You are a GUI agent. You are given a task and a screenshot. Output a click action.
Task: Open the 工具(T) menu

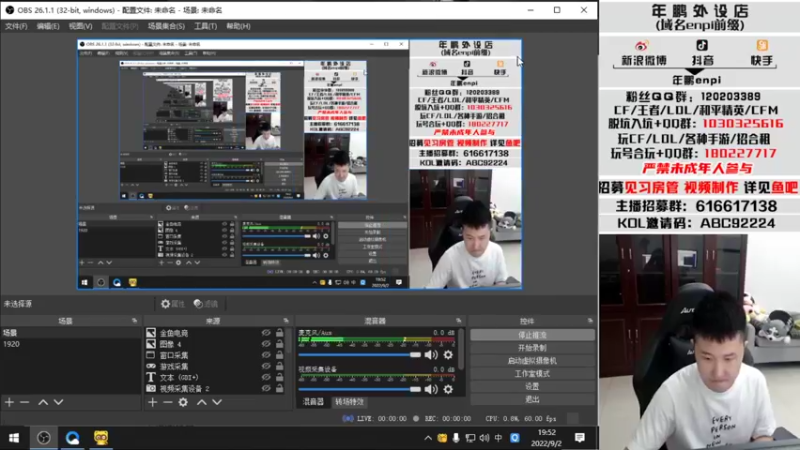205,26
